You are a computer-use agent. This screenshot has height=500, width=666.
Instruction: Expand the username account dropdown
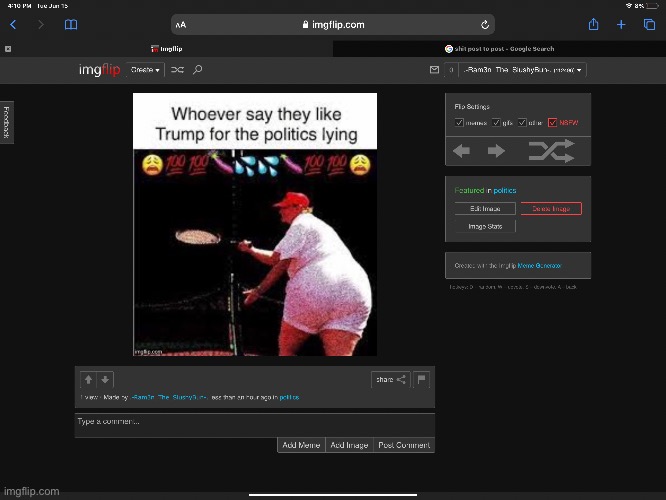(x=522, y=70)
